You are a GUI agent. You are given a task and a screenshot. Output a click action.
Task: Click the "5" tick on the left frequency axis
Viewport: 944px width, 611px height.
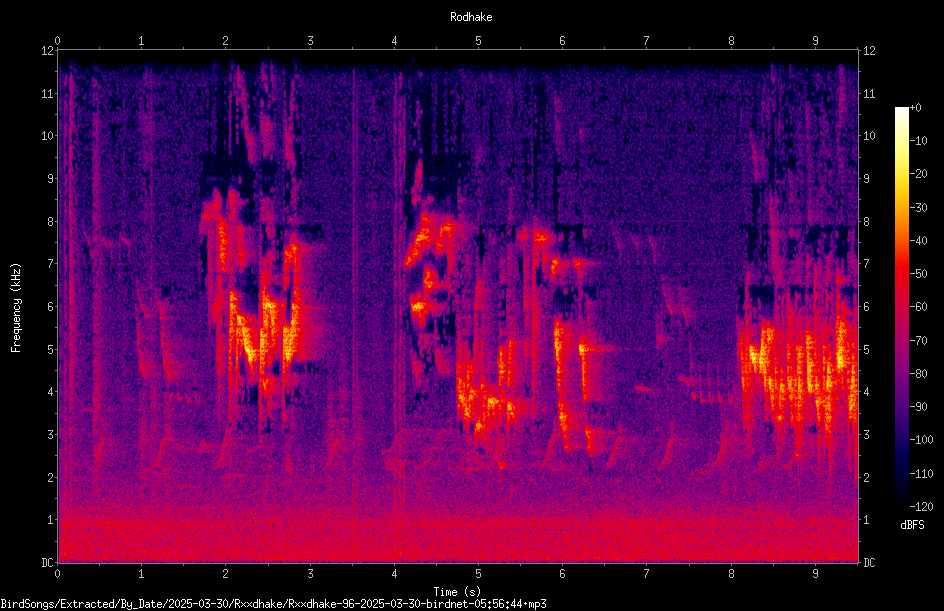pos(51,349)
